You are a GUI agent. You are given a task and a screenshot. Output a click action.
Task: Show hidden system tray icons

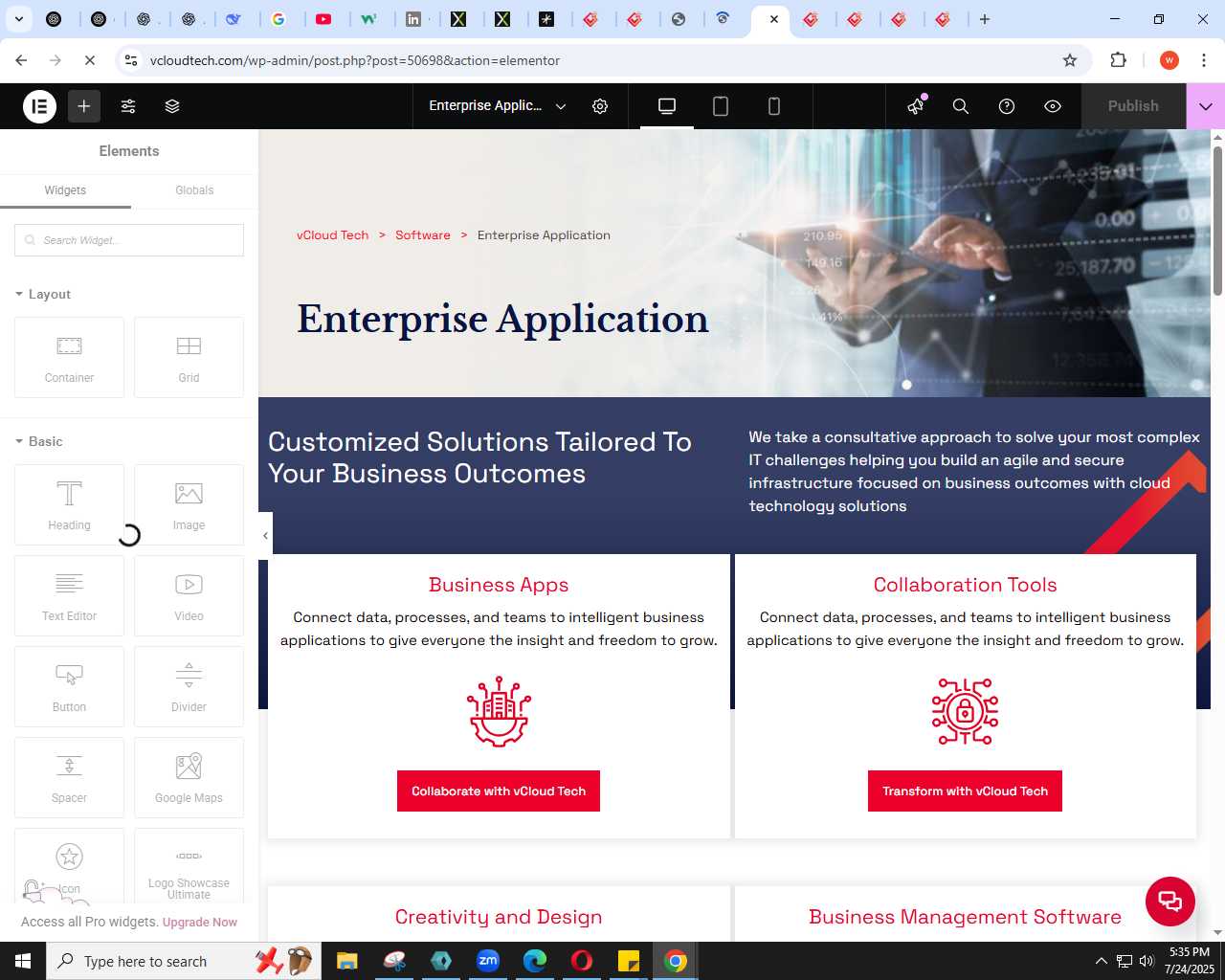pos(1101,961)
